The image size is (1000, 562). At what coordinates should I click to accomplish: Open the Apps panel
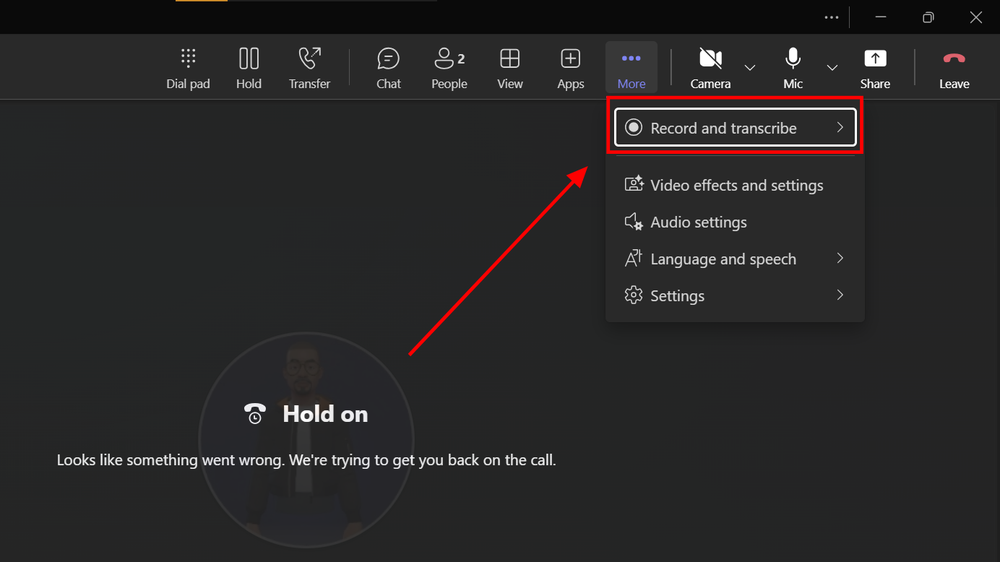tap(570, 68)
